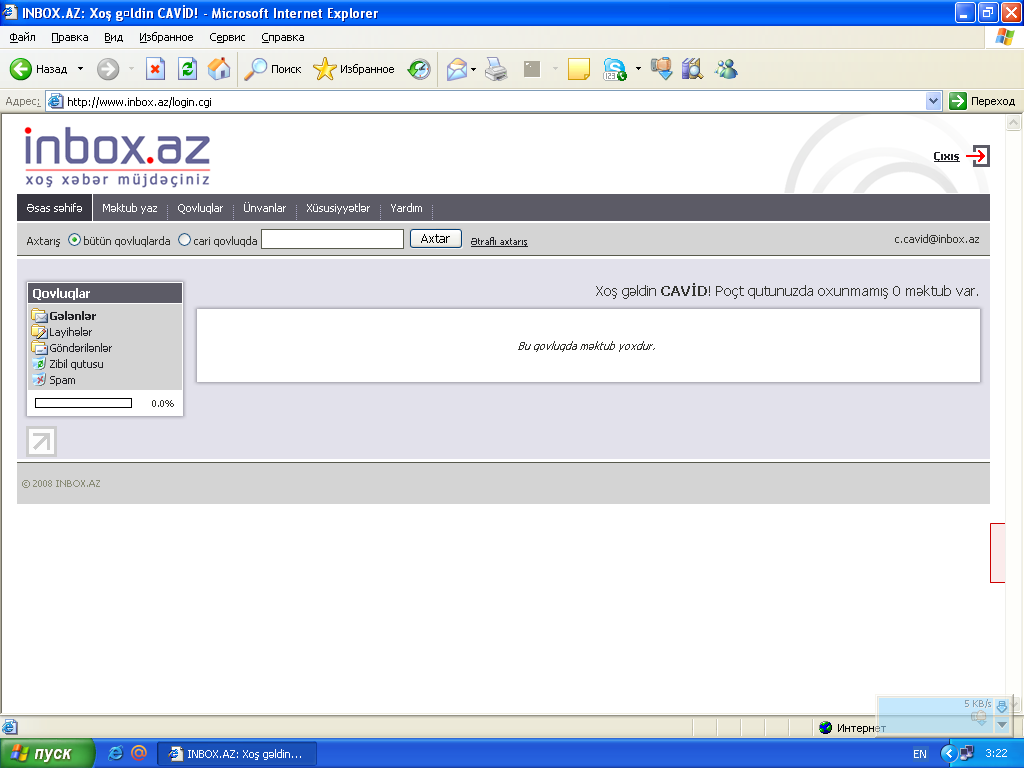Stop page loading with the red X icon
Screen dimensions: 1024x768
(155, 69)
